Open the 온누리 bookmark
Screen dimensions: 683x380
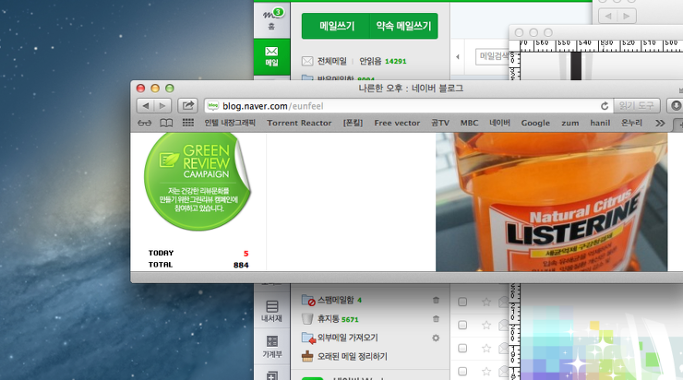tap(632, 123)
